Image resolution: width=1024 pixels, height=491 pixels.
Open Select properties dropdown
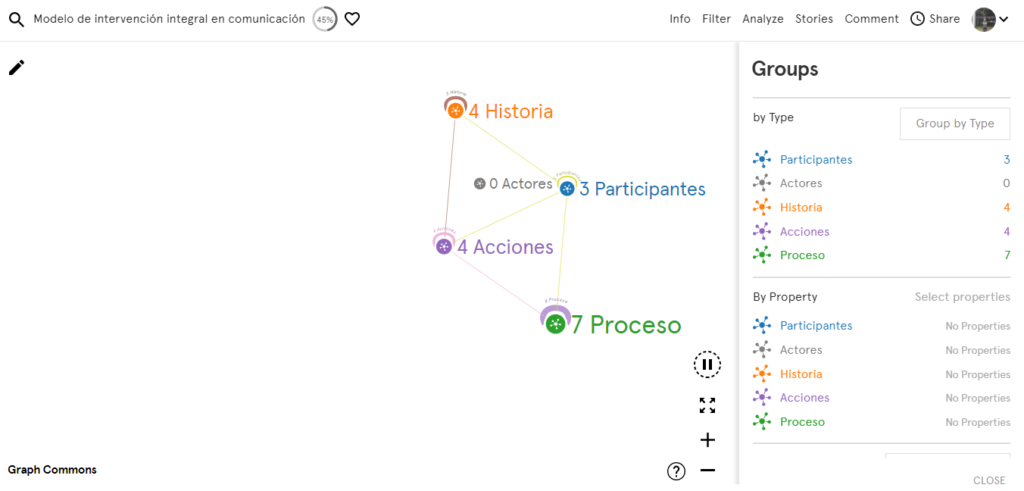point(962,297)
